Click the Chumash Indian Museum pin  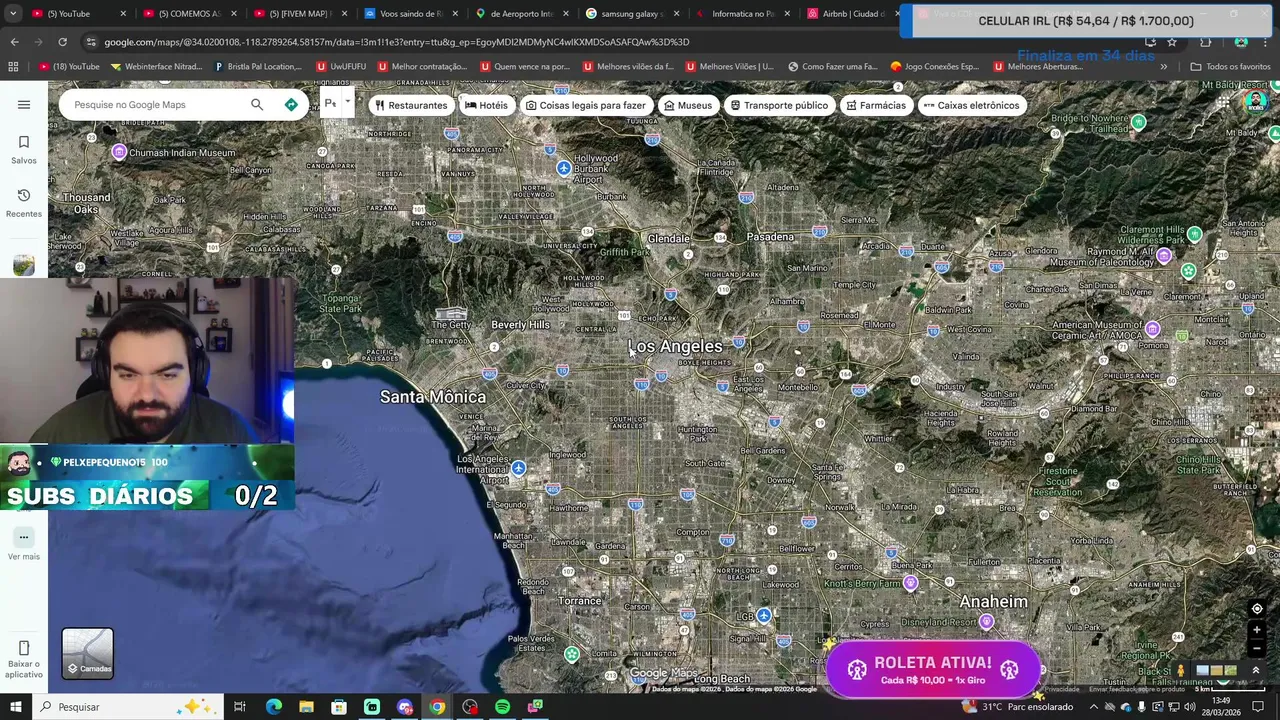tap(119, 152)
